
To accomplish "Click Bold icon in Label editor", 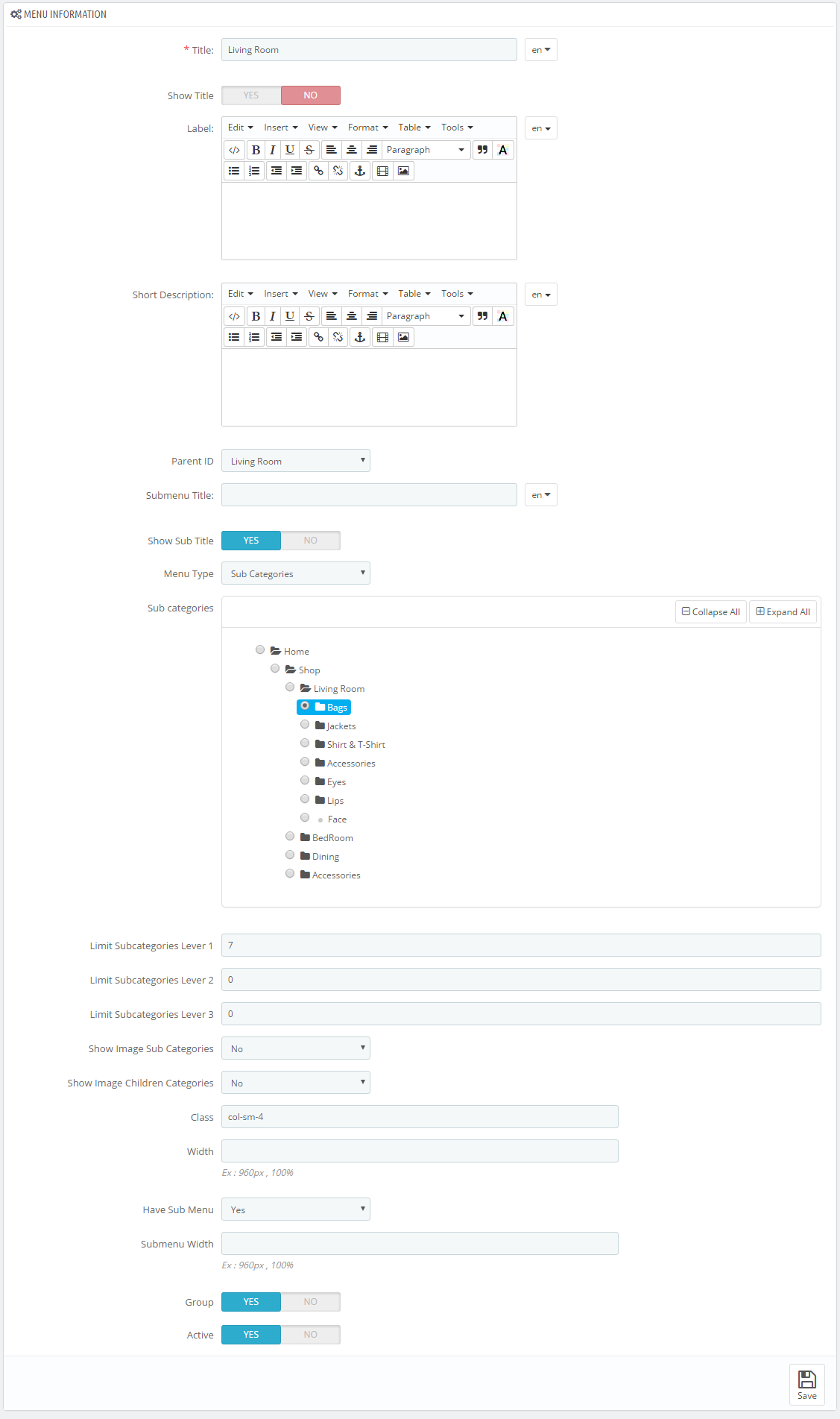I will tap(256, 150).
